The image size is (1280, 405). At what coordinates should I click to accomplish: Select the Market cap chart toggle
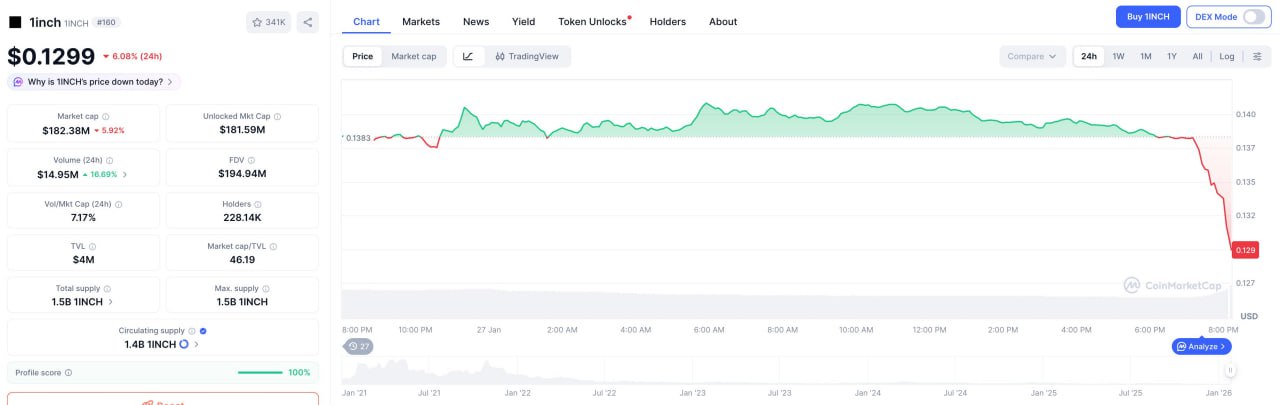point(413,57)
